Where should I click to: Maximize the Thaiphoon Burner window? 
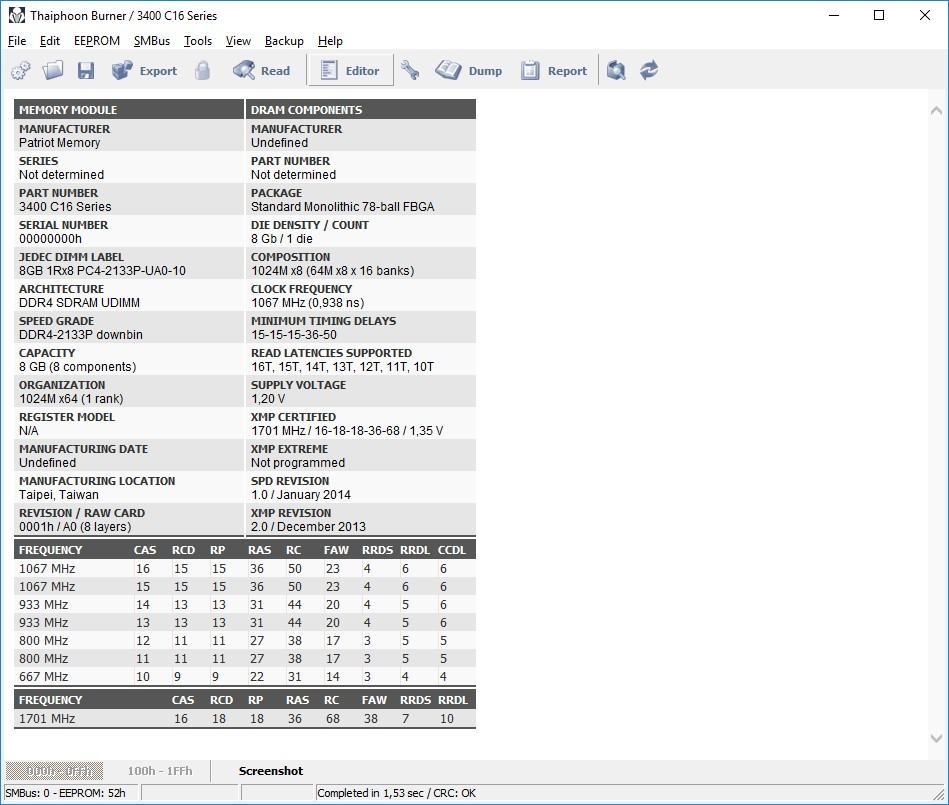(879, 15)
